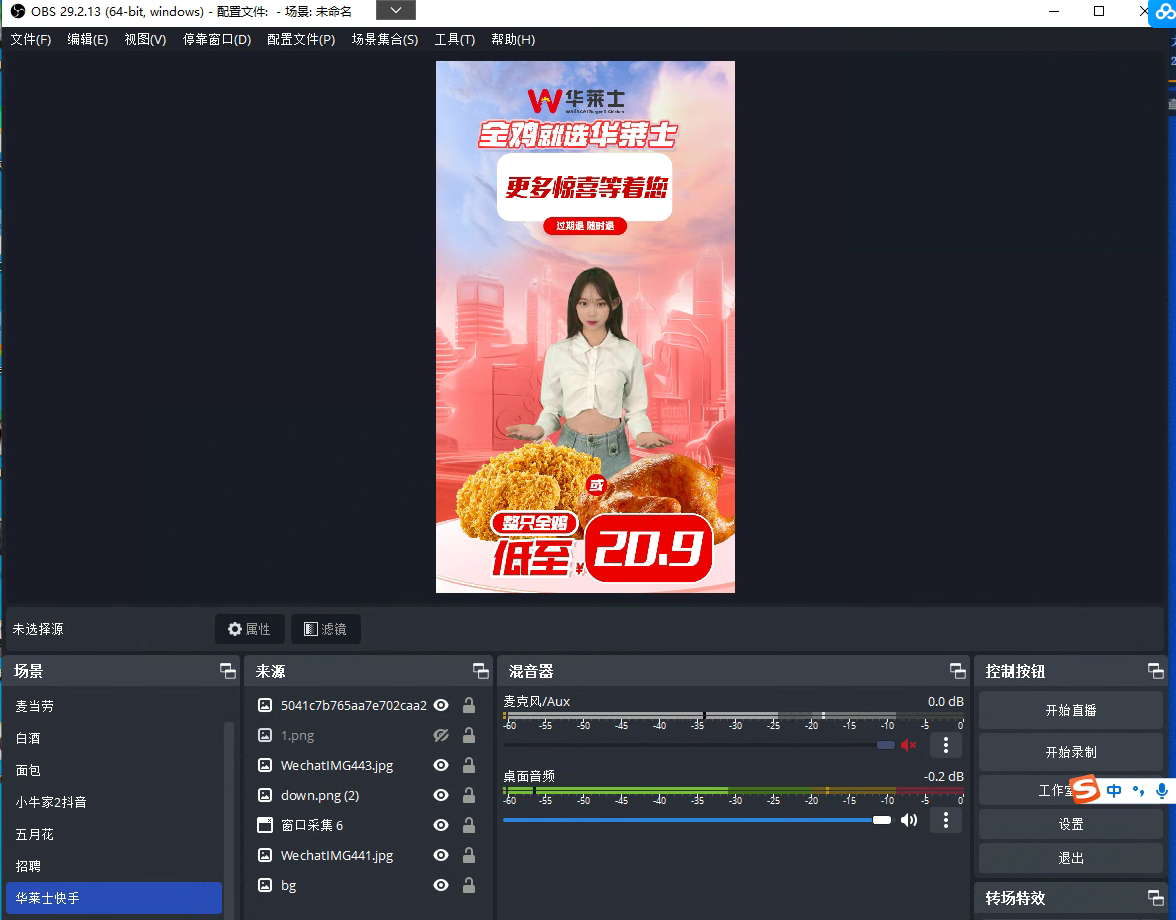
Task: Select the 麦当劳 scene
Action: point(114,706)
